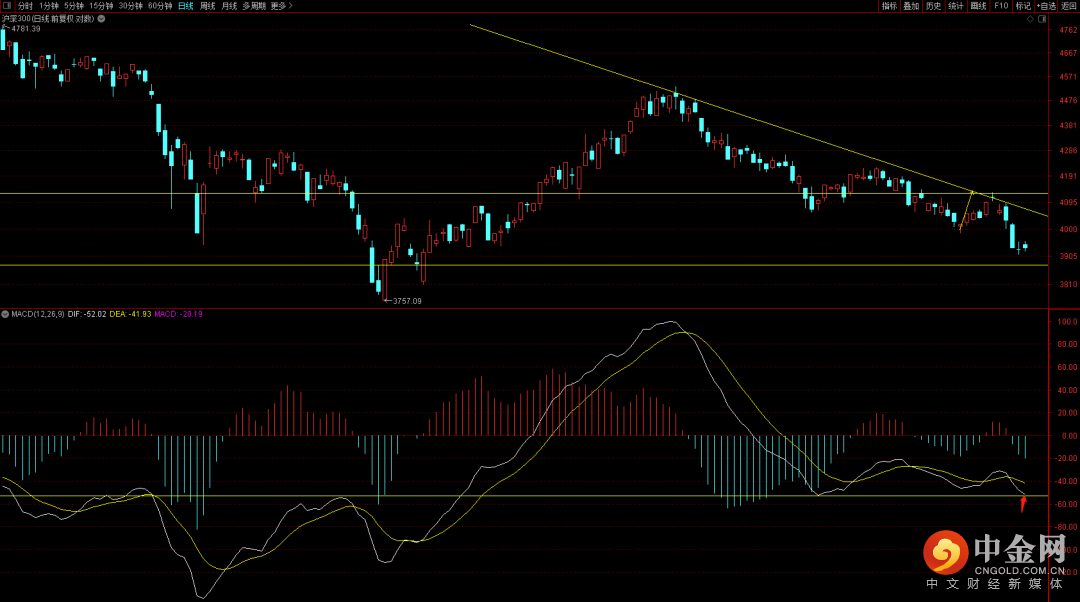This screenshot has width=1080, height=602.
Task: Click the 沪深300(日线.前复权.对数) chart title
Action: point(48,19)
